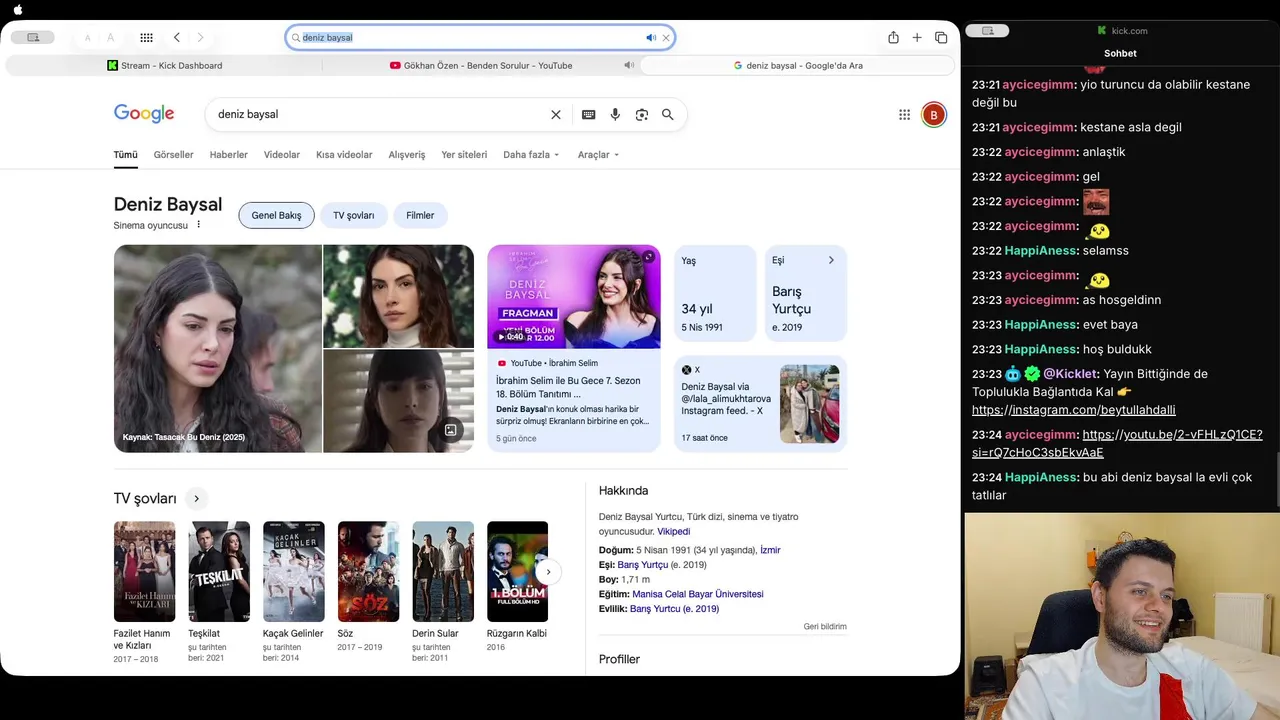1280x720 pixels.
Task: Clear the Google search query
Action: (x=556, y=114)
